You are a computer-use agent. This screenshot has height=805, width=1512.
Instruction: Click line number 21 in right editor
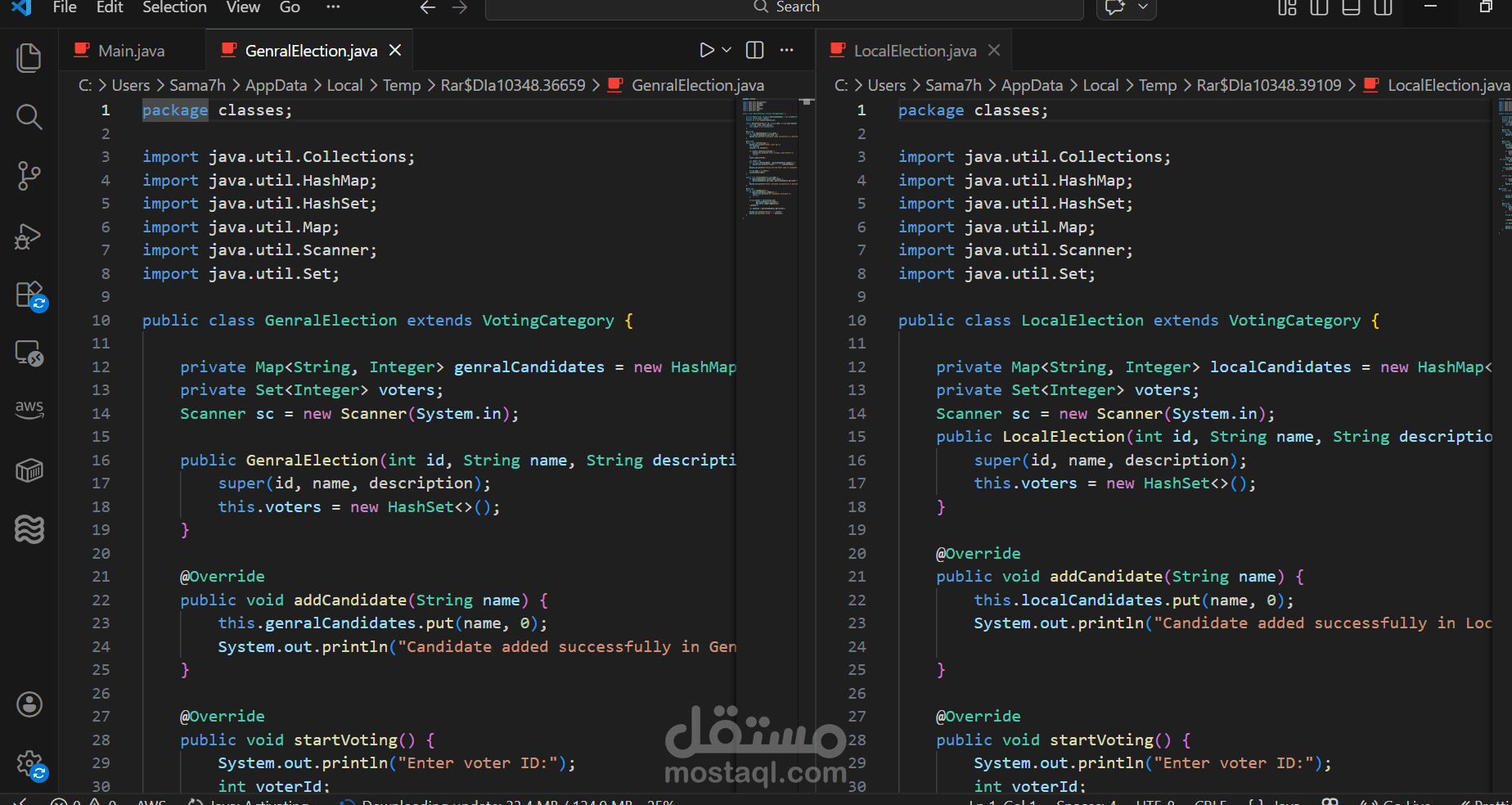(x=857, y=577)
